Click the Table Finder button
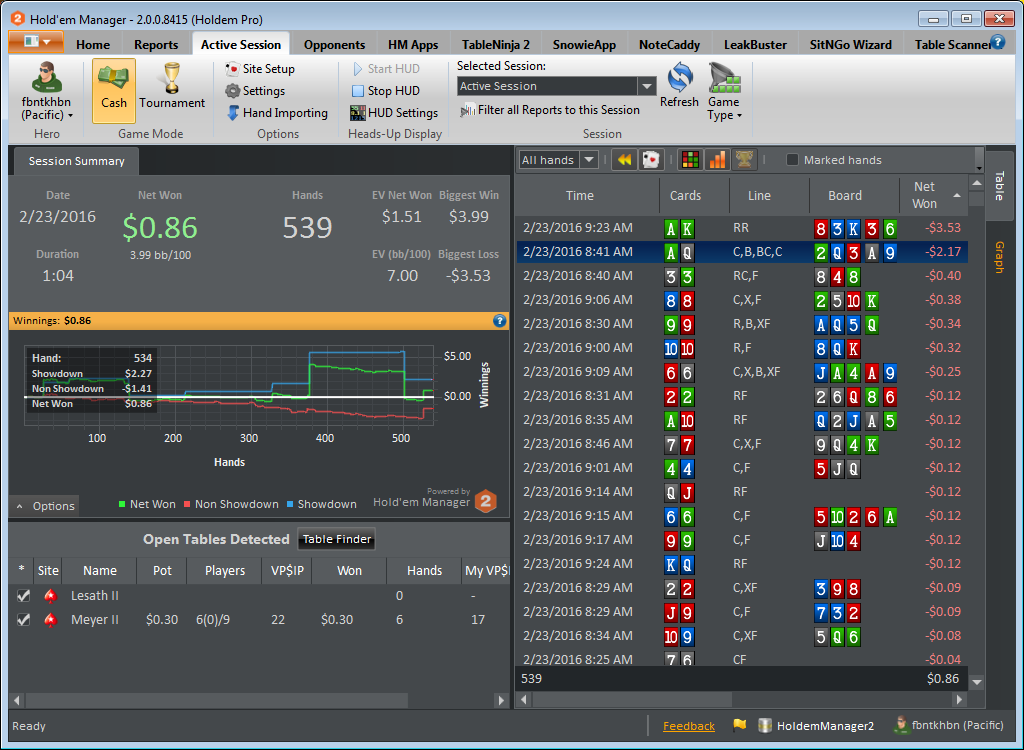The image size is (1024, 750). [x=337, y=540]
